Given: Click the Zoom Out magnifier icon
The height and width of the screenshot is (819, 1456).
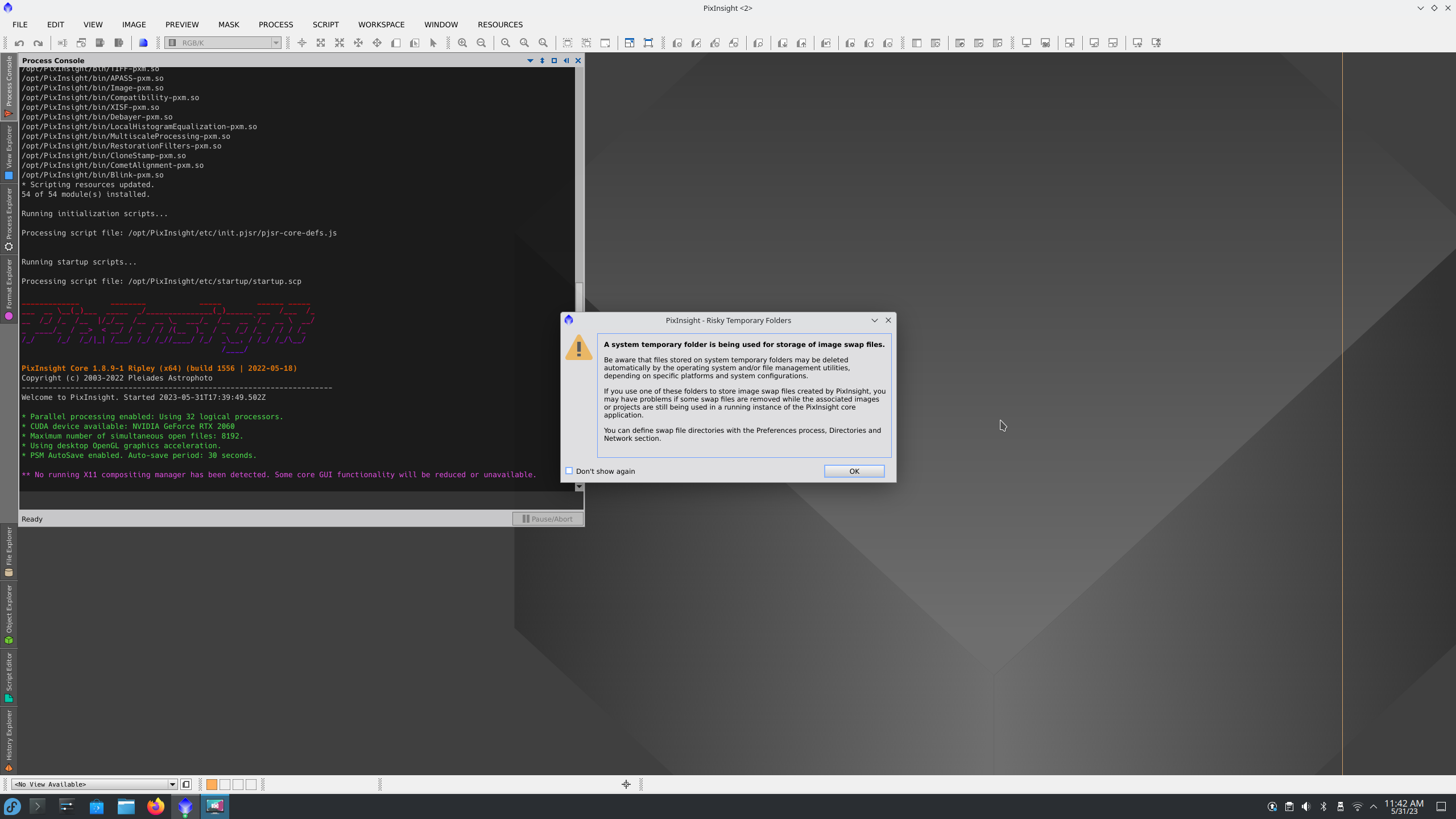Looking at the screenshot, I should tap(481, 43).
